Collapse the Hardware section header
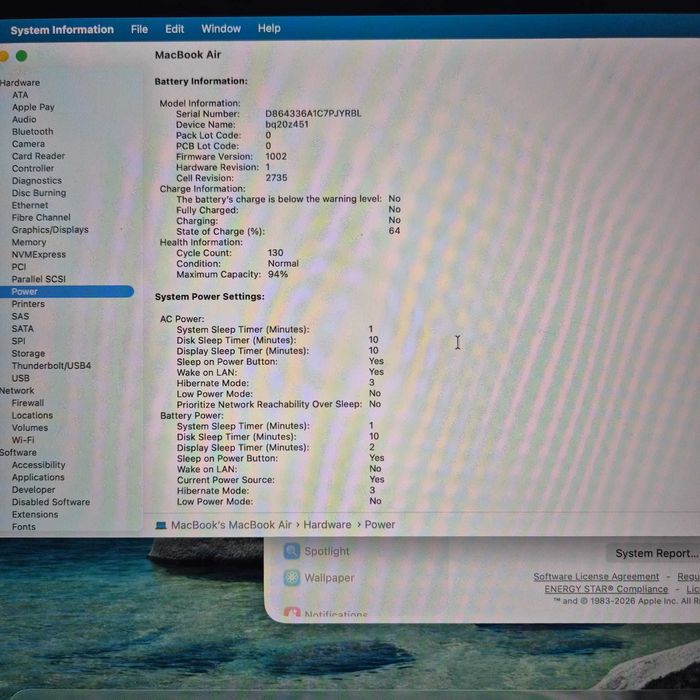The image size is (700, 700). (x=20, y=83)
